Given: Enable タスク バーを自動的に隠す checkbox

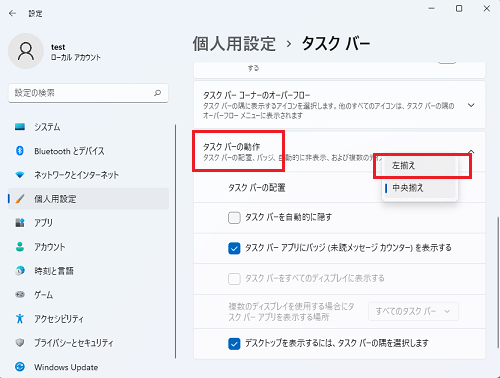Looking at the screenshot, I should 234,218.
